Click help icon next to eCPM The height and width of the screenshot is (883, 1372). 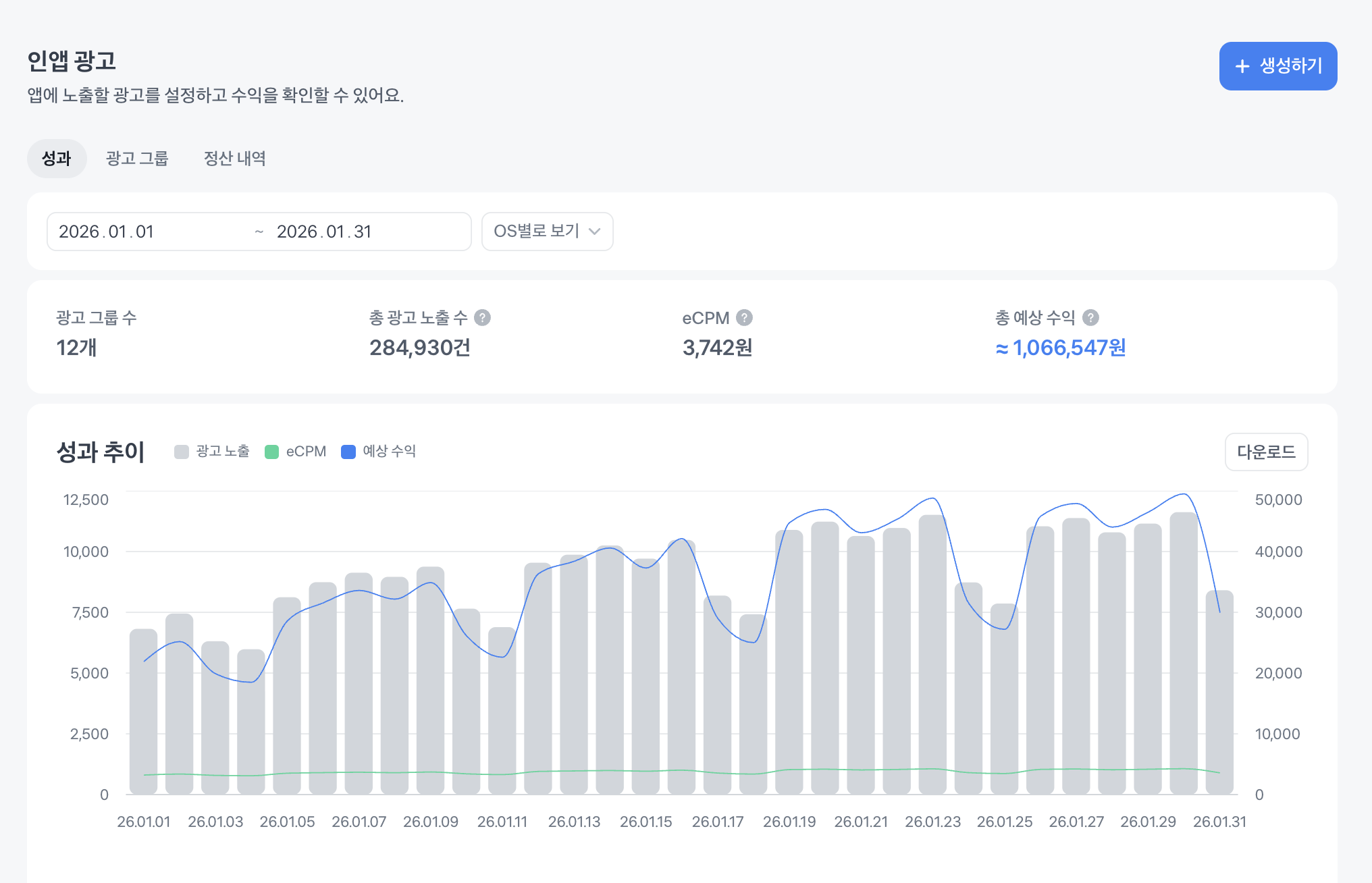point(744,317)
